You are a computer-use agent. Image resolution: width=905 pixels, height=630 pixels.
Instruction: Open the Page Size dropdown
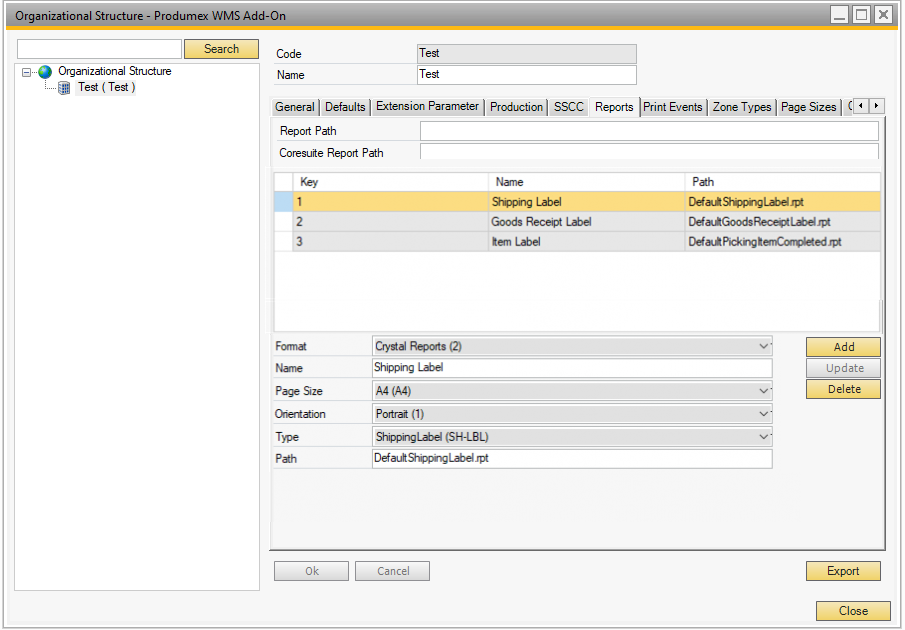pos(765,391)
